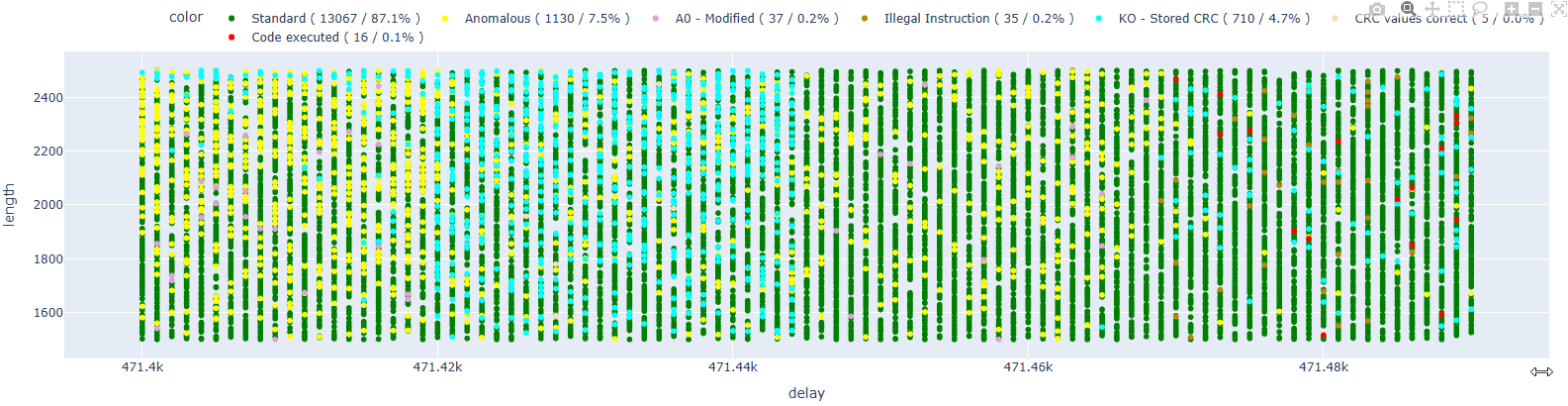Select the Zoom magnifier tool
The height and width of the screenshot is (406, 1568).
point(1408,9)
